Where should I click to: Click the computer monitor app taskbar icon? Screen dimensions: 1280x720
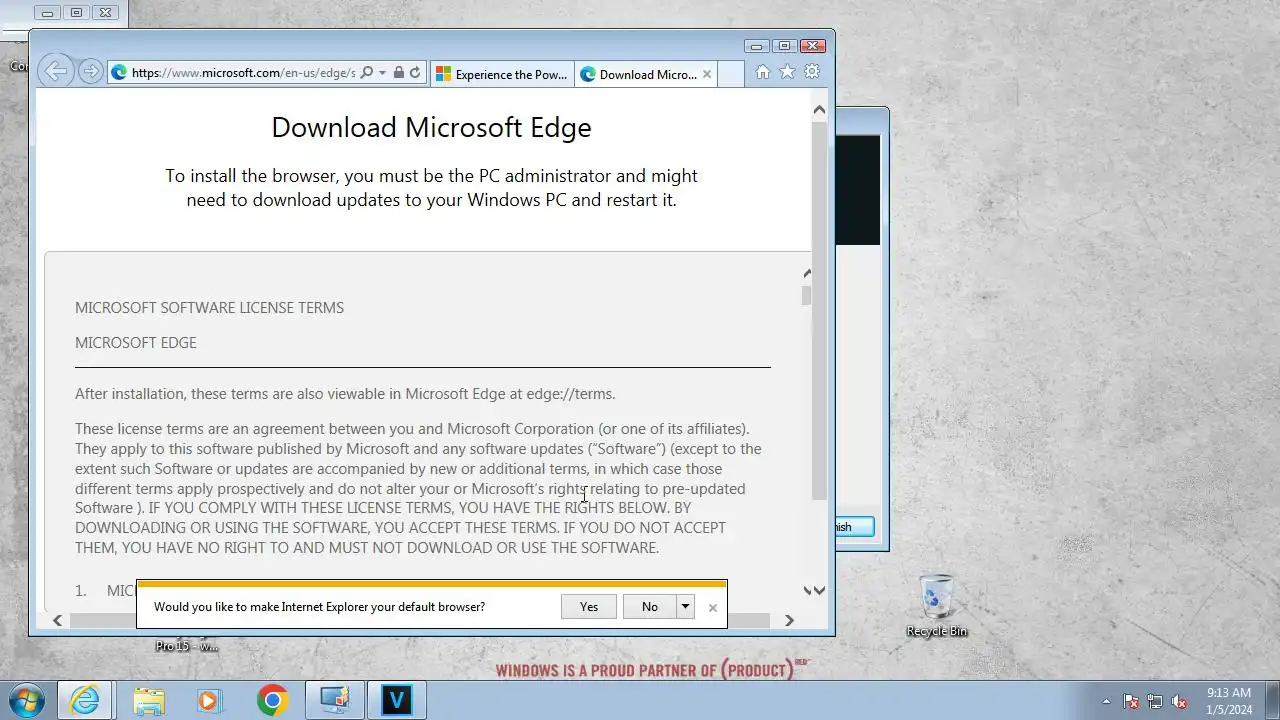tap(334, 700)
